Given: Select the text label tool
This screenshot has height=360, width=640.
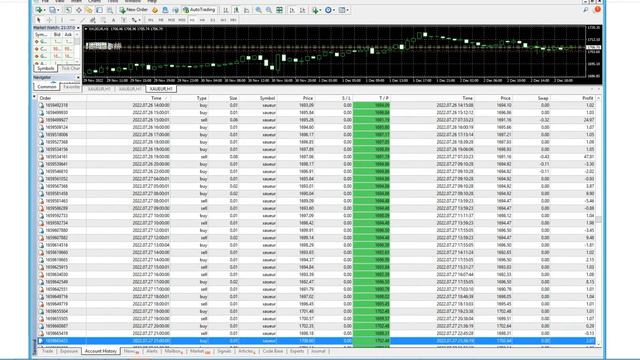Looking at the screenshot, I should pos(124,20).
